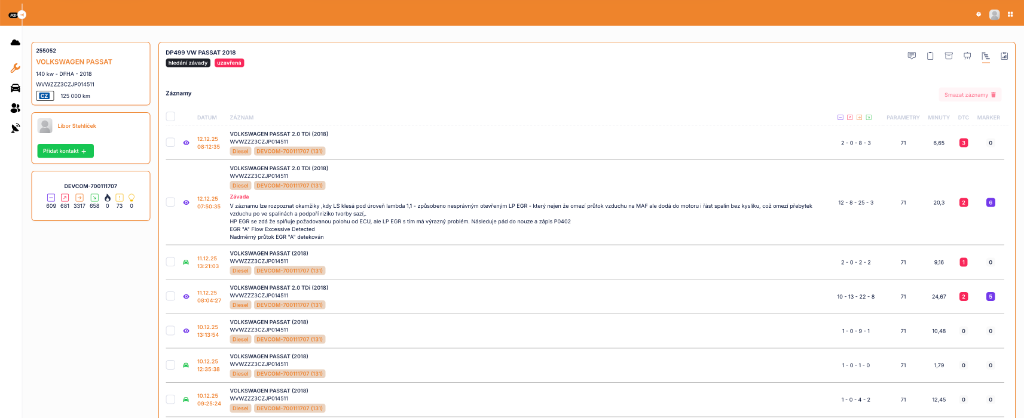This screenshot has height=418, width=1024.
Task: Open the Libor contact name link
Action: tap(76, 125)
